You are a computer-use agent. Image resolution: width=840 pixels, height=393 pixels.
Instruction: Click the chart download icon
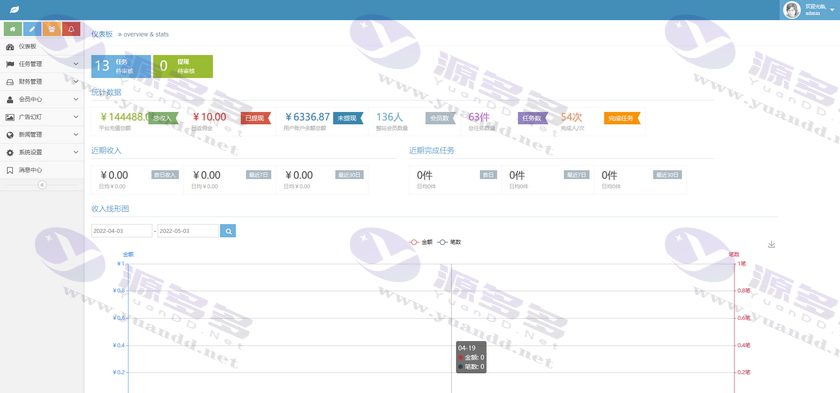click(x=771, y=244)
